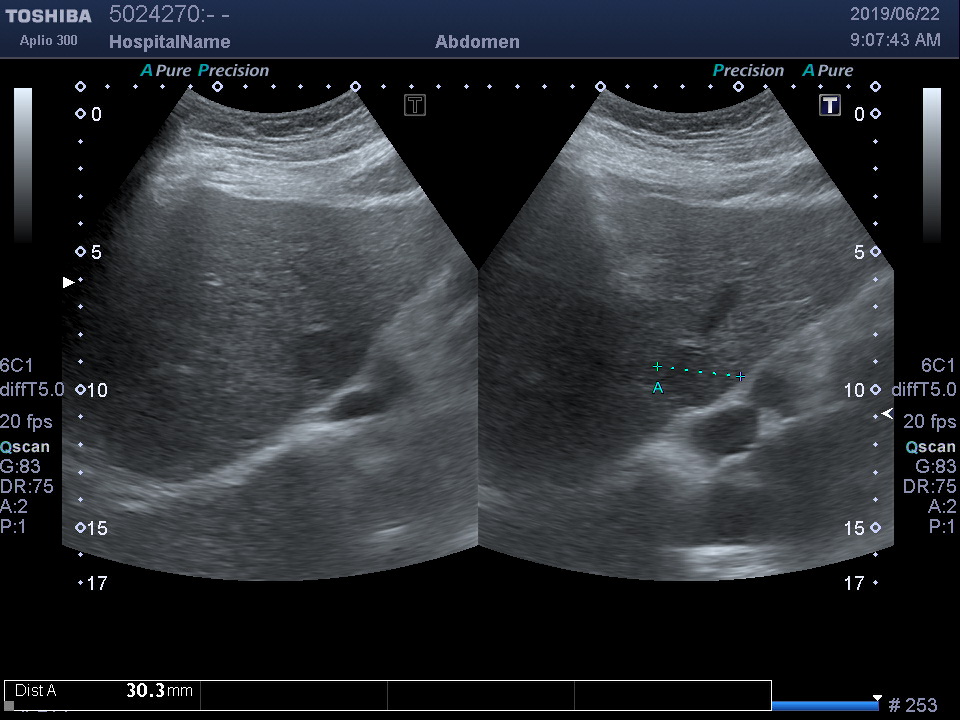Toggle Qscan on the left panel
Screen dimensions: 960x720
pos(25,447)
